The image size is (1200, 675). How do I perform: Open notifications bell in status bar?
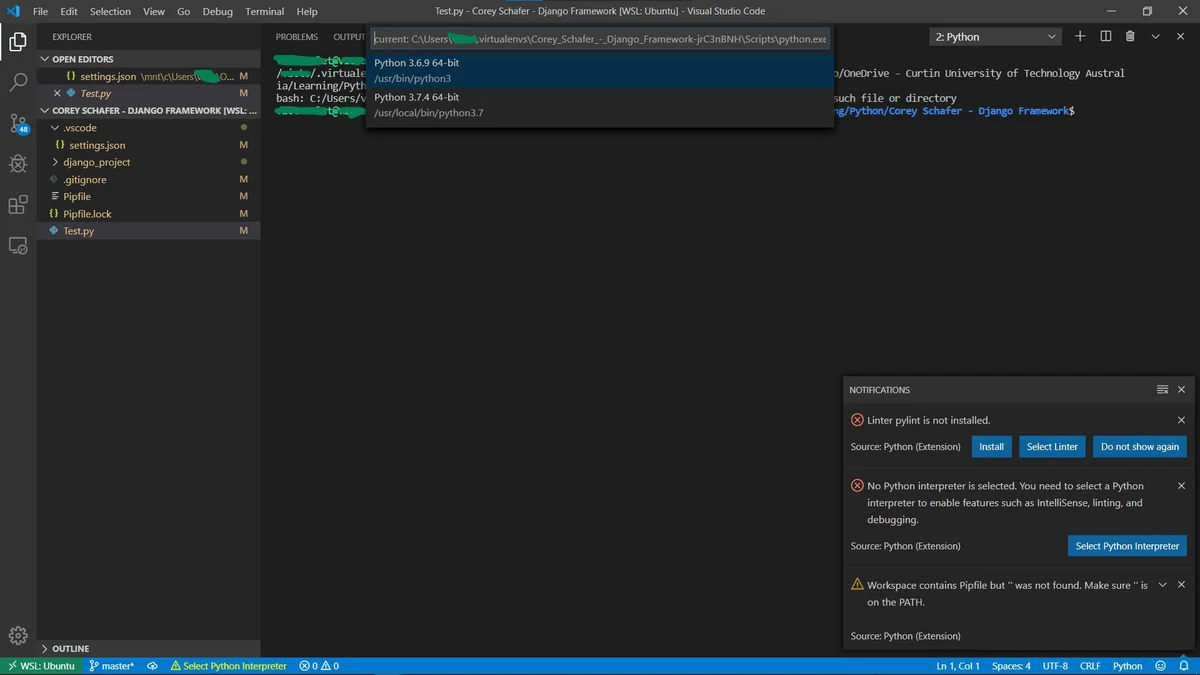1182,666
